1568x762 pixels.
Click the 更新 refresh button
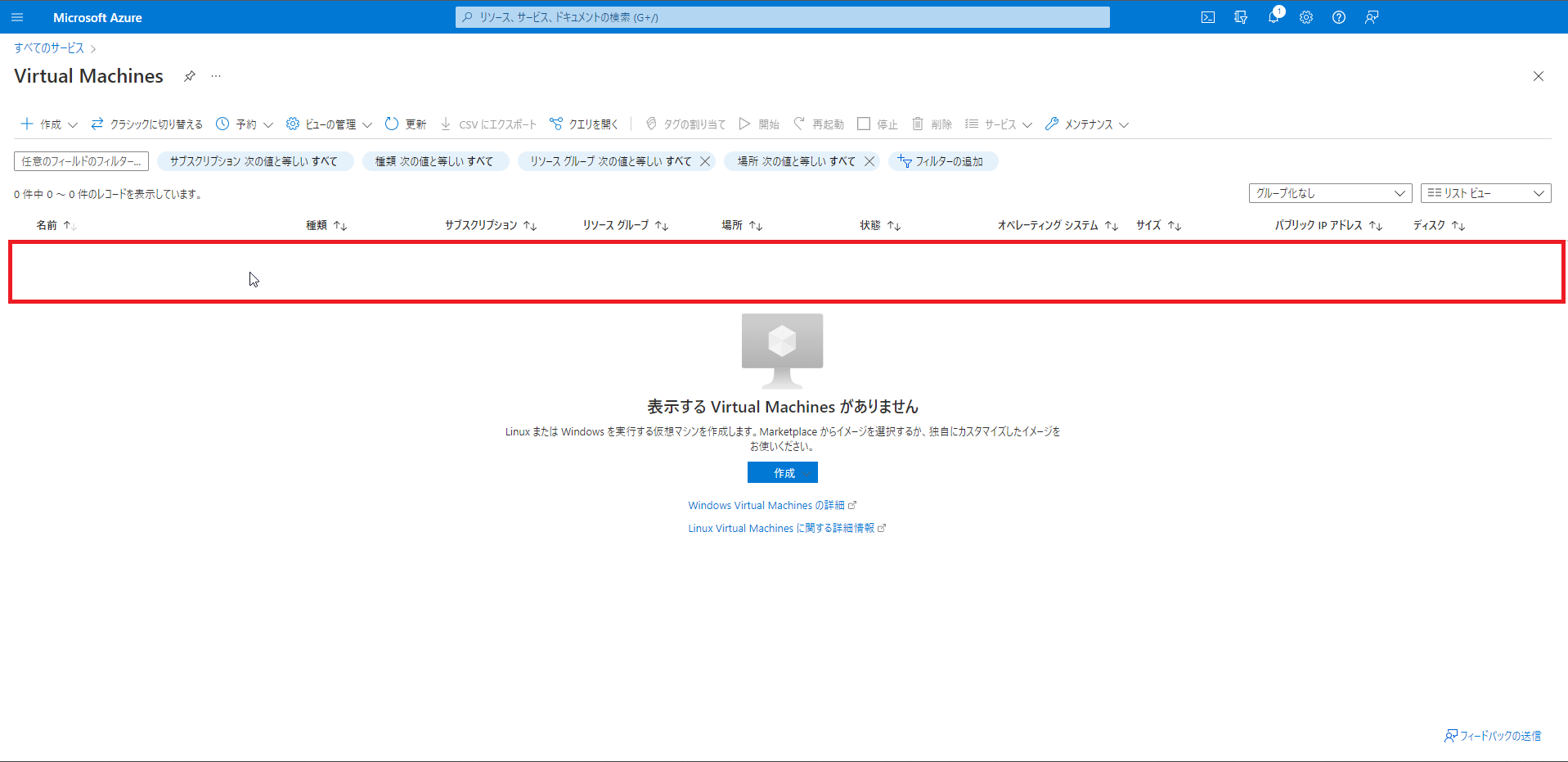[406, 124]
